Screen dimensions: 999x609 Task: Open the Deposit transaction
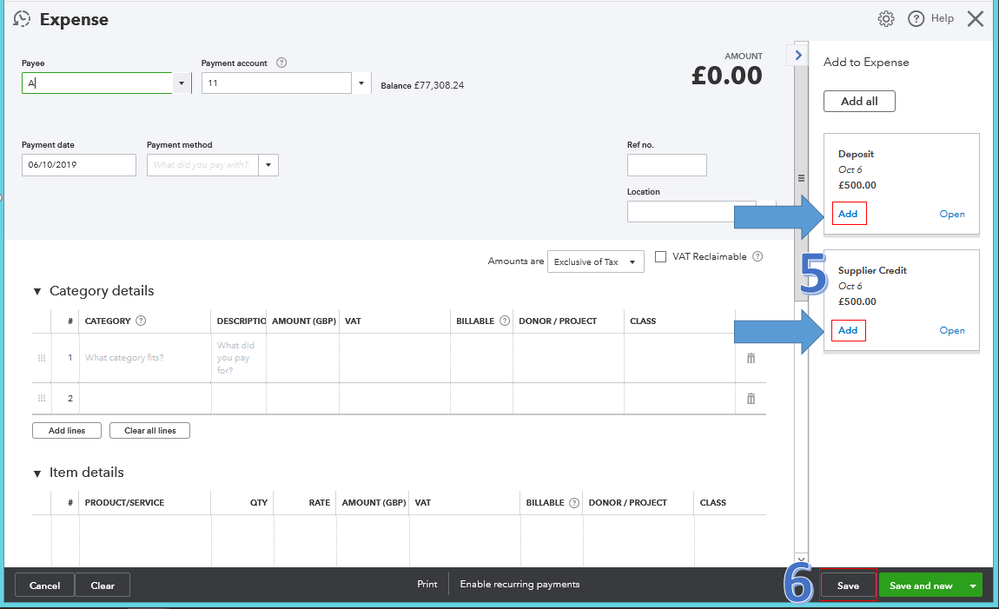pos(952,214)
